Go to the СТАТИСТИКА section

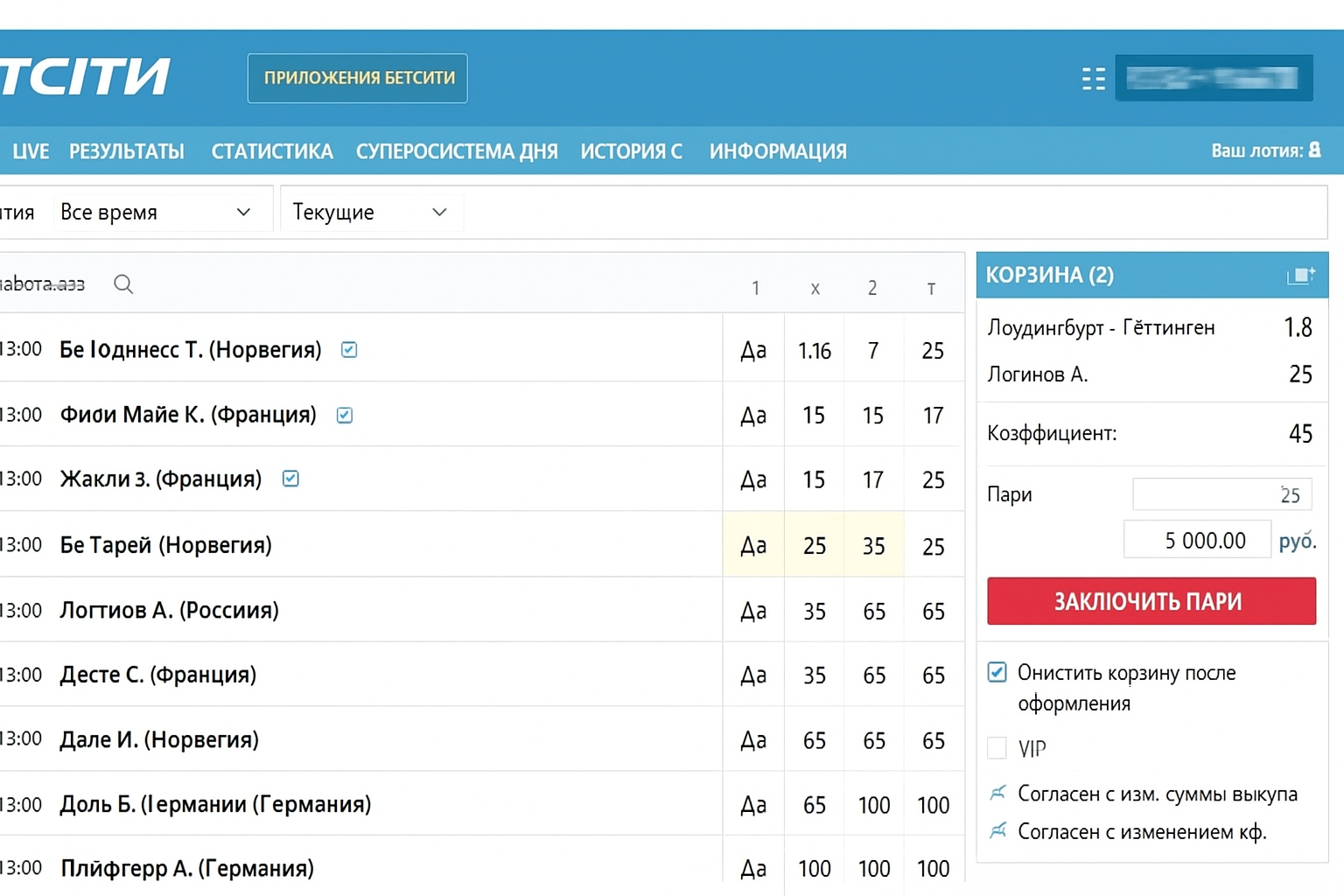pyautogui.click(x=272, y=151)
